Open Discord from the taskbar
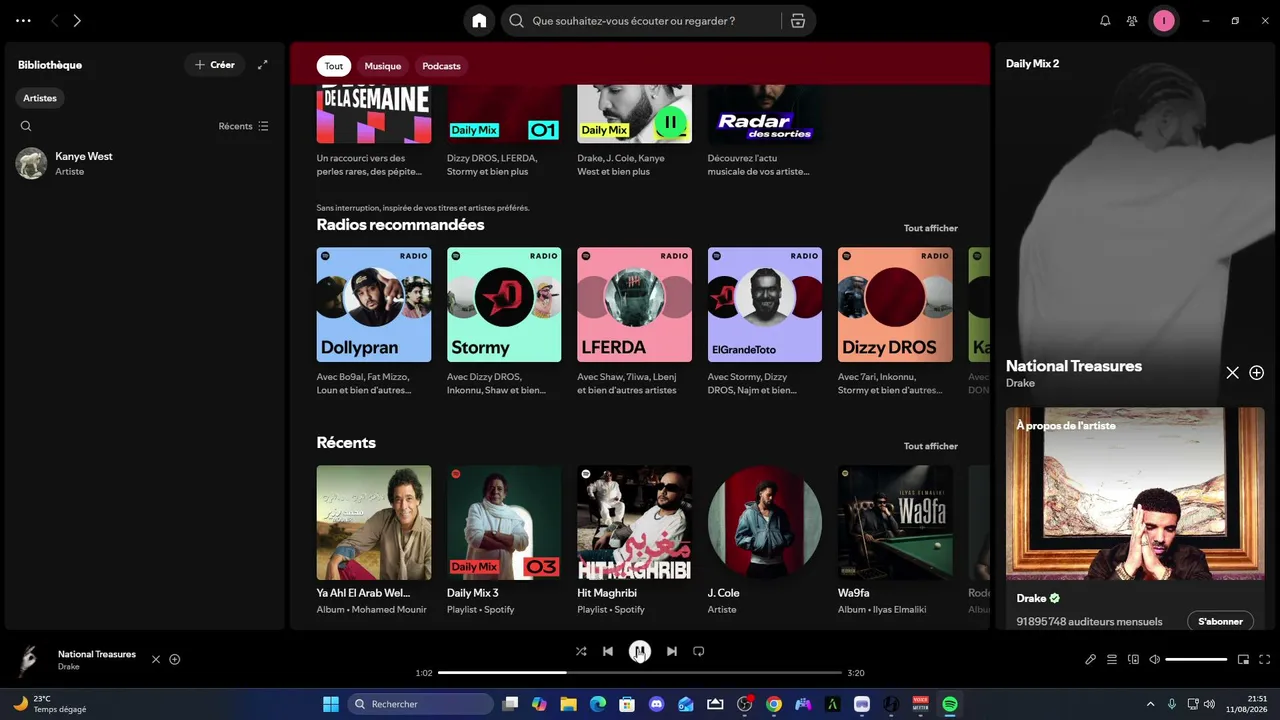The width and height of the screenshot is (1280, 720). pyautogui.click(x=657, y=704)
